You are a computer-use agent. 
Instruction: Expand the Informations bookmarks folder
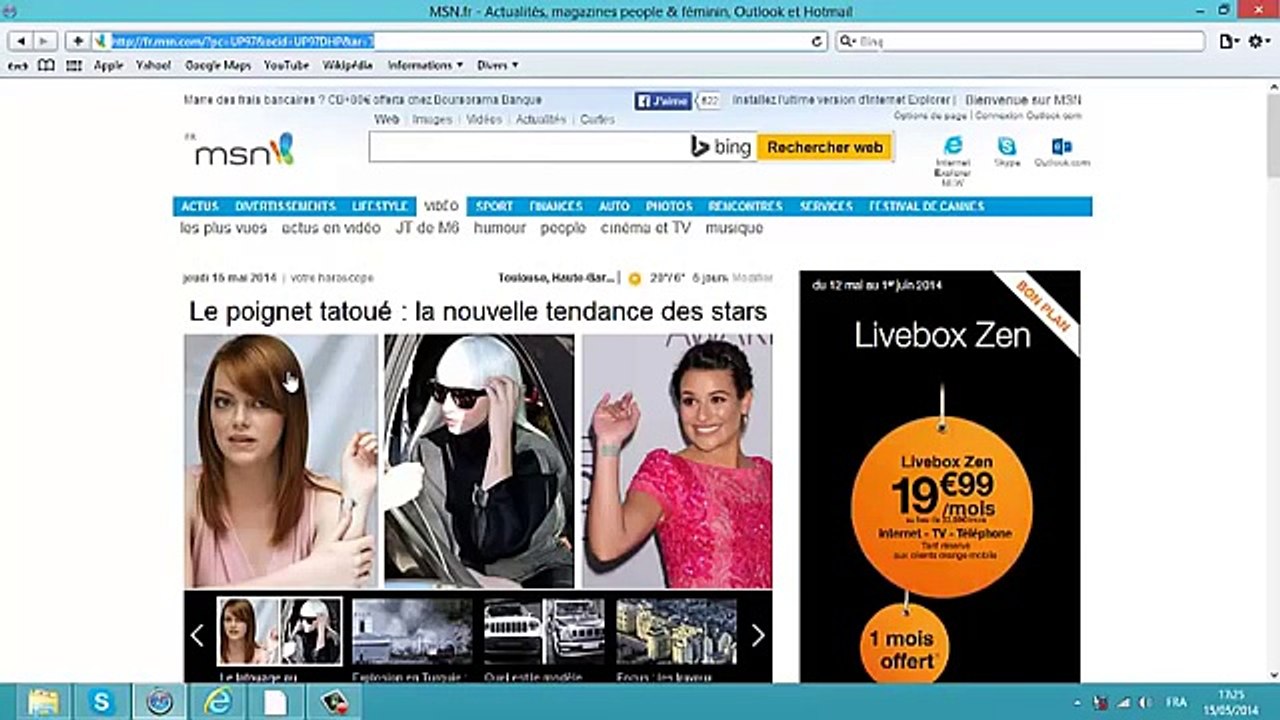coord(425,65)
